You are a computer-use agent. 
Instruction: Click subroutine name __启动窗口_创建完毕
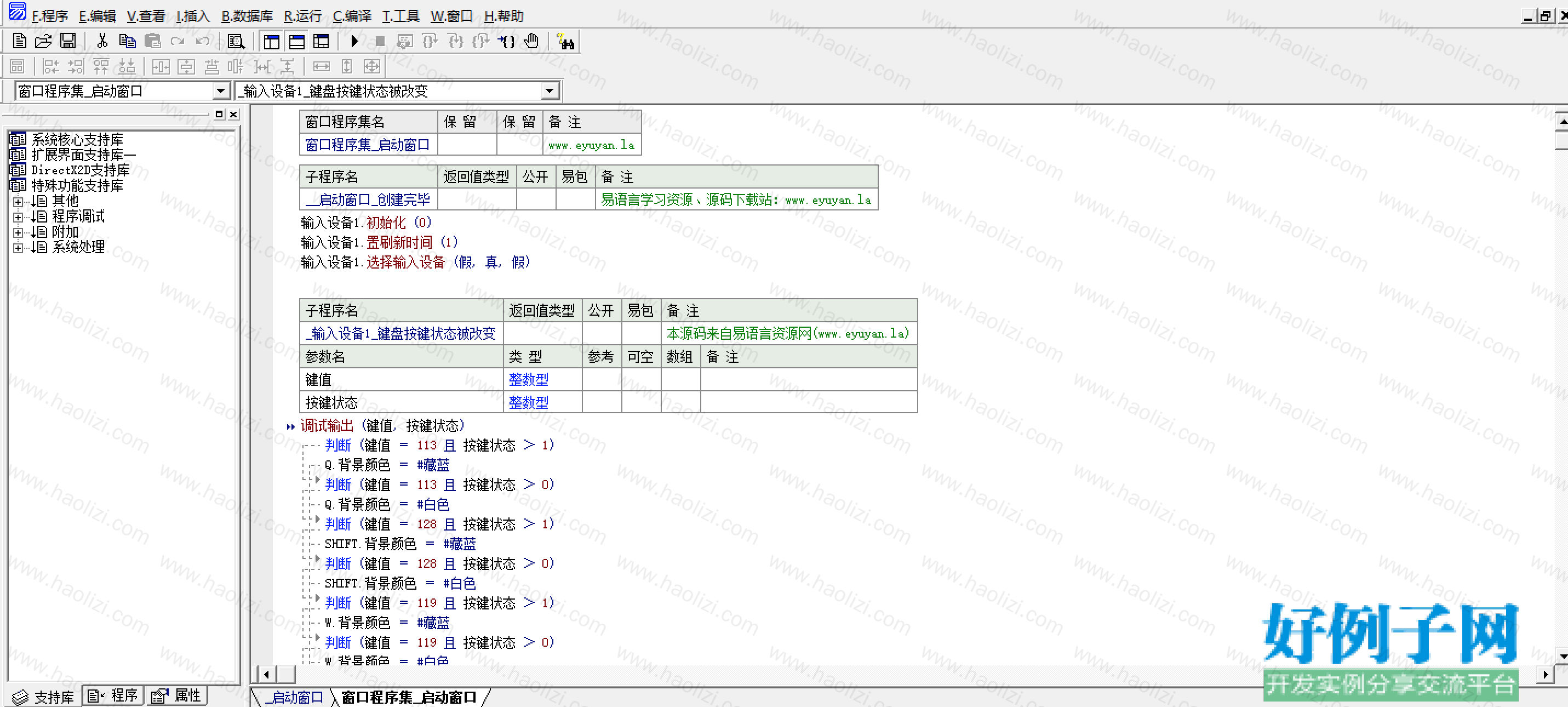pyautogui.click(x=368, y=199)
